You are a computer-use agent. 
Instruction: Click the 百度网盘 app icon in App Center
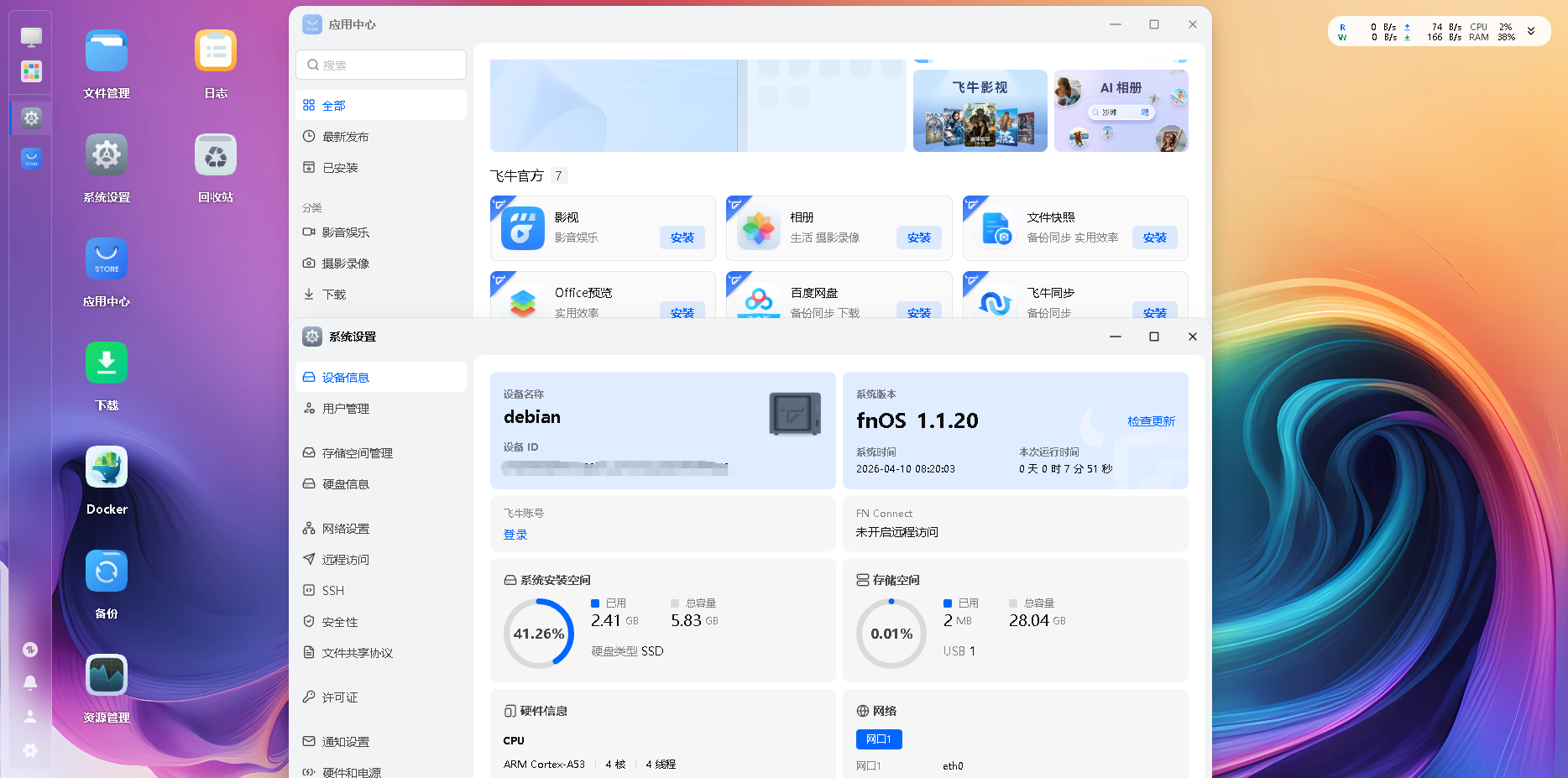coord(759,300)
